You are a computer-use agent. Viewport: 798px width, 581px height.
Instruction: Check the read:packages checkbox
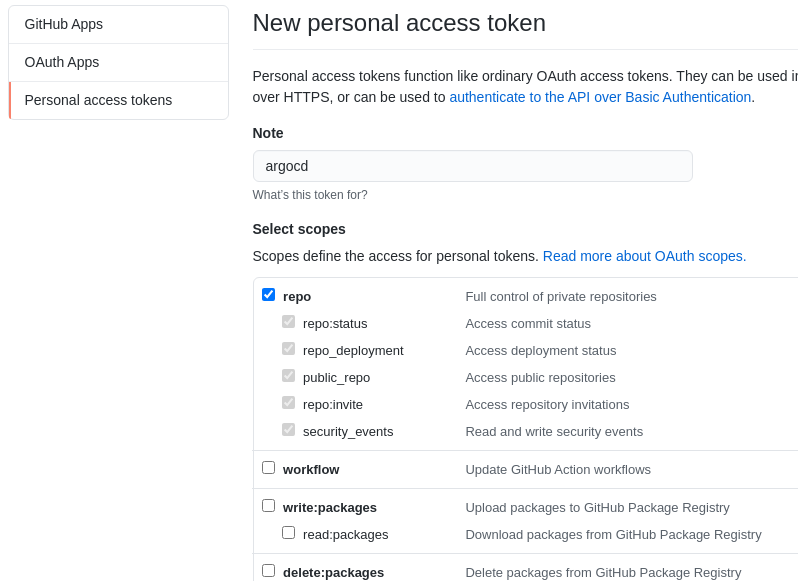pos(289,533)
